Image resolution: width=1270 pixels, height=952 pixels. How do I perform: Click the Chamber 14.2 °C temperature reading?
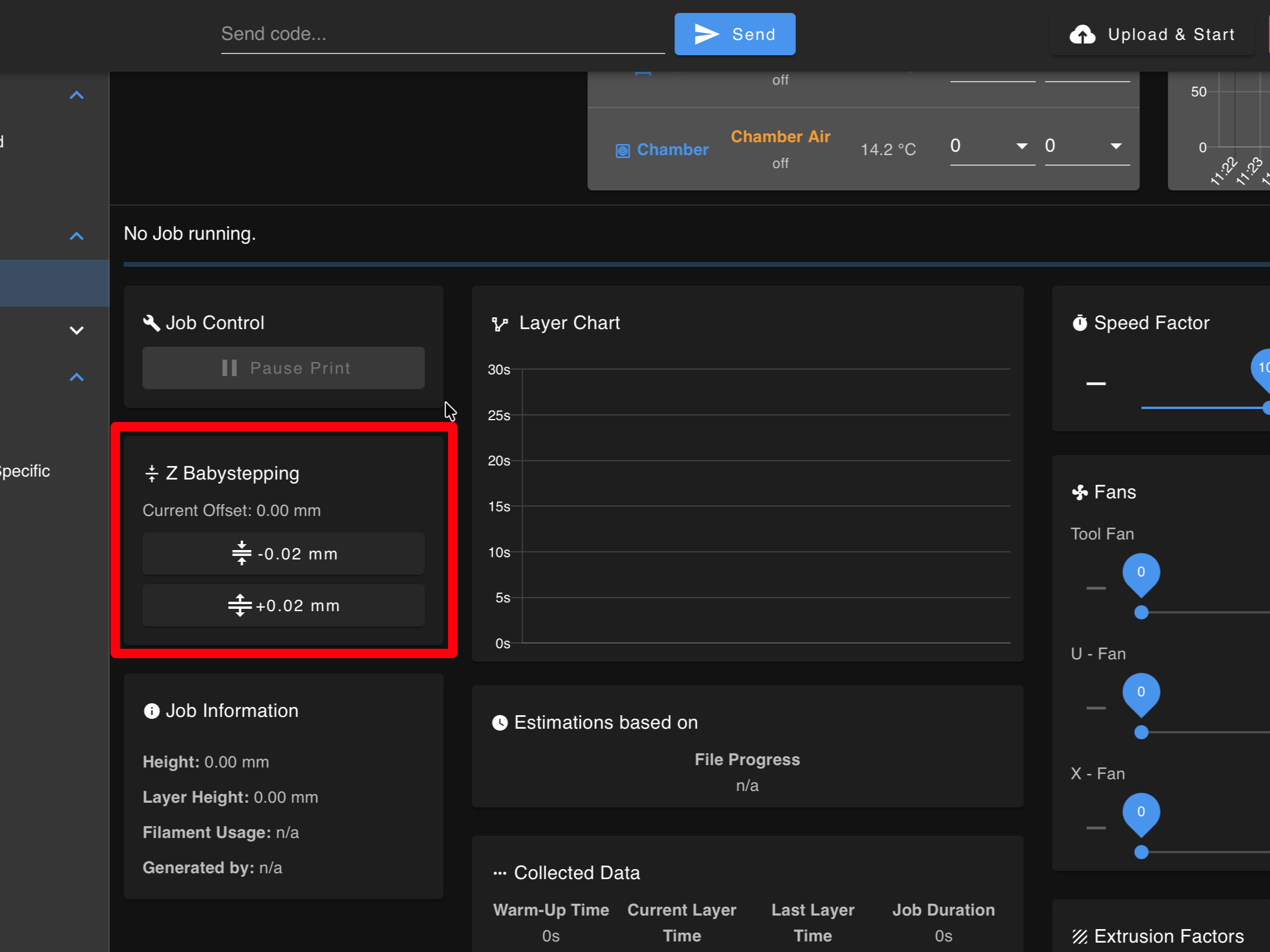click(x=888, y=150)
